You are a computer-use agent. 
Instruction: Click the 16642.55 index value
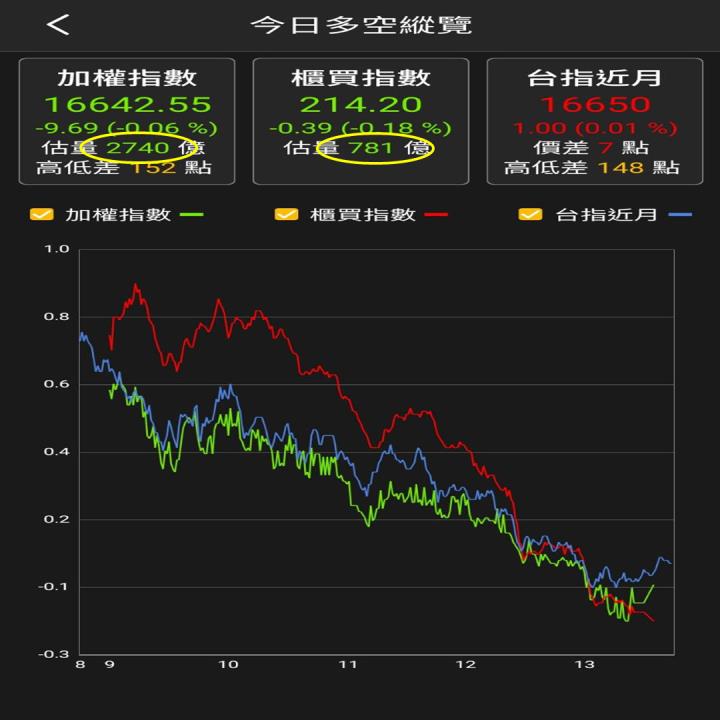(x=127, y=104)
